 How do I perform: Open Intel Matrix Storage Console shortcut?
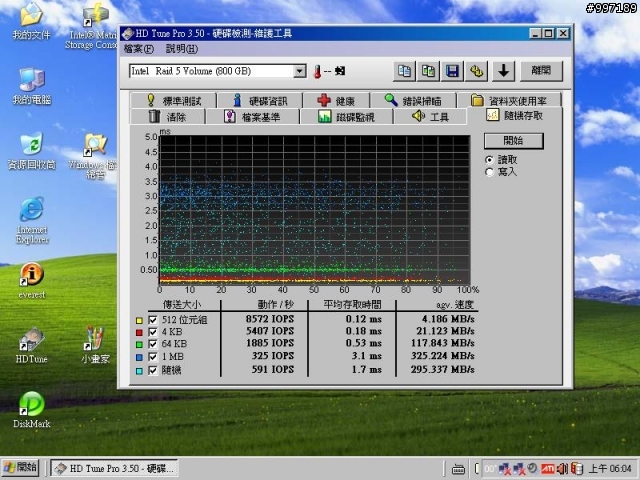click(x=93, y=25)
